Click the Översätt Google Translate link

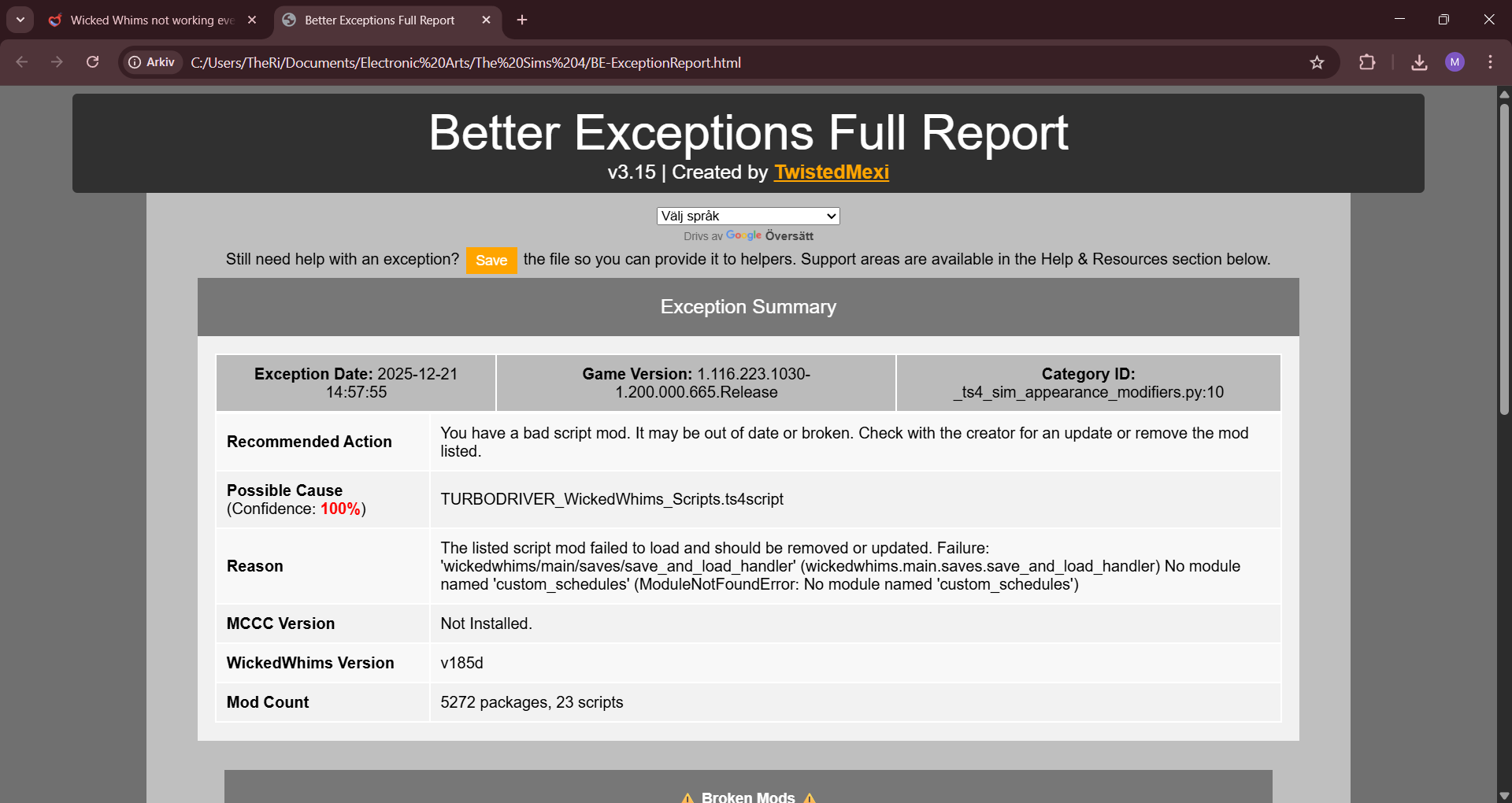pos(789,236)
